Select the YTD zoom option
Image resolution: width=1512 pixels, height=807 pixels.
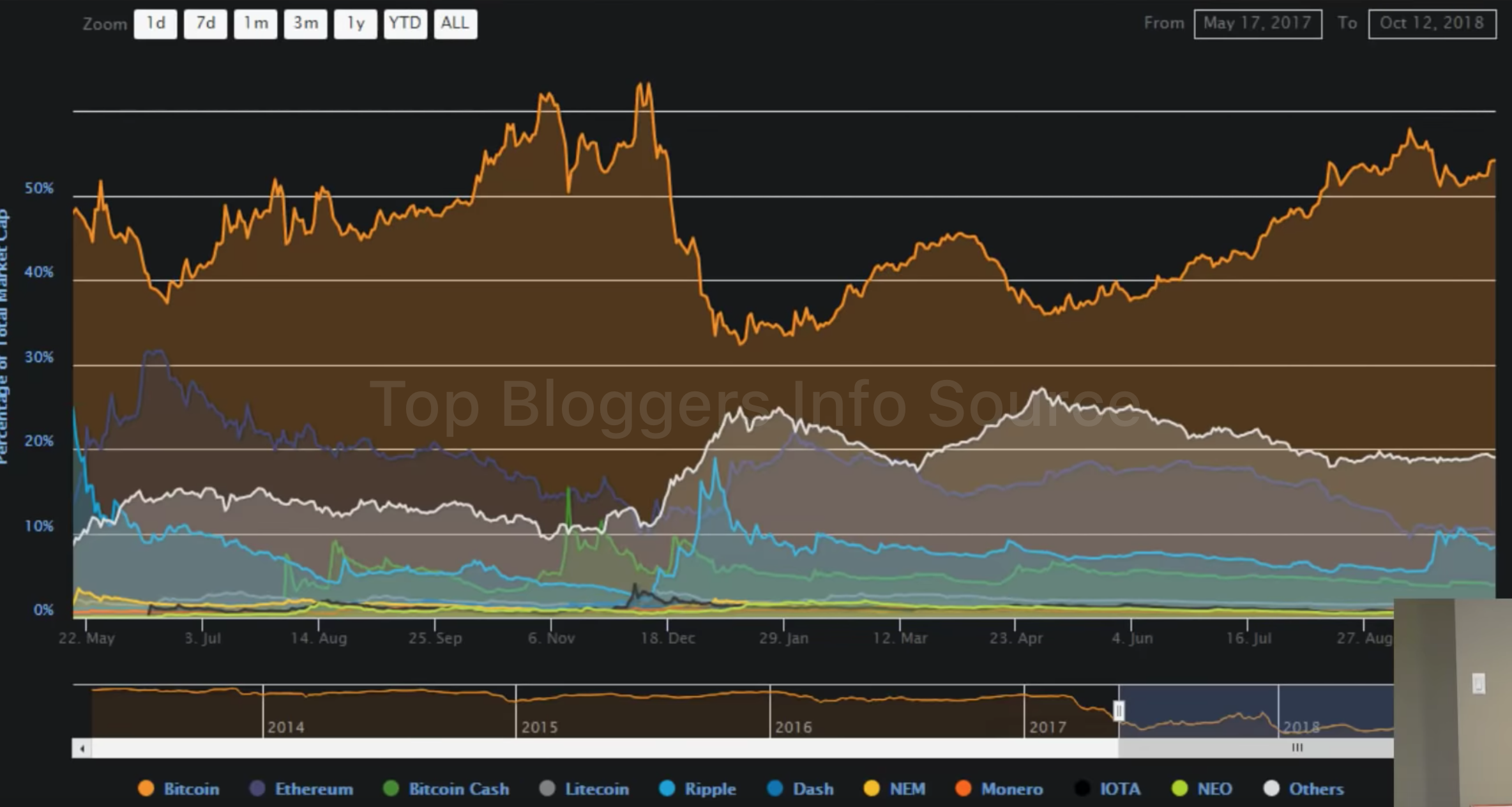(405, 24)
